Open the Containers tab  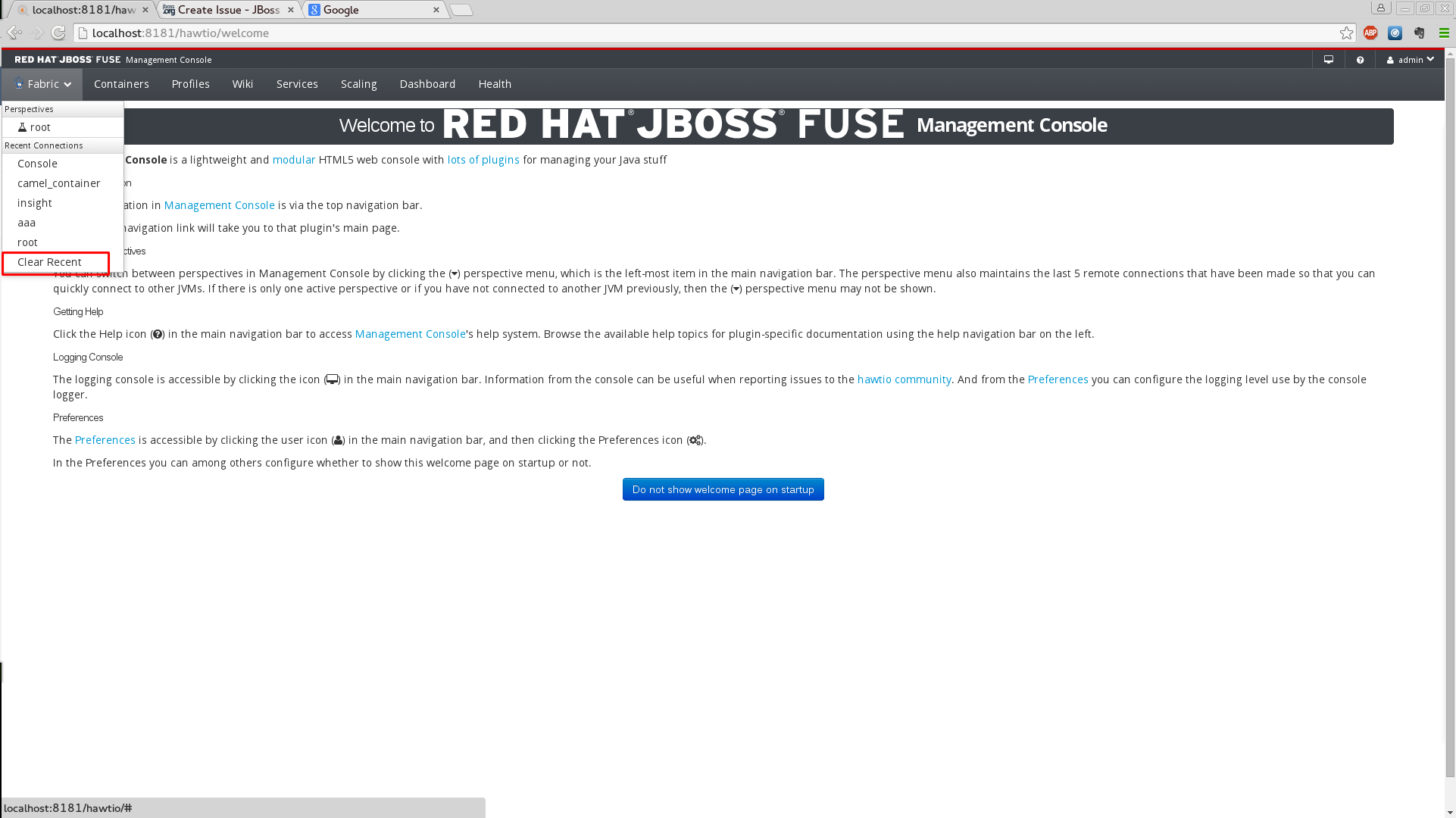(x=121, y=84)
